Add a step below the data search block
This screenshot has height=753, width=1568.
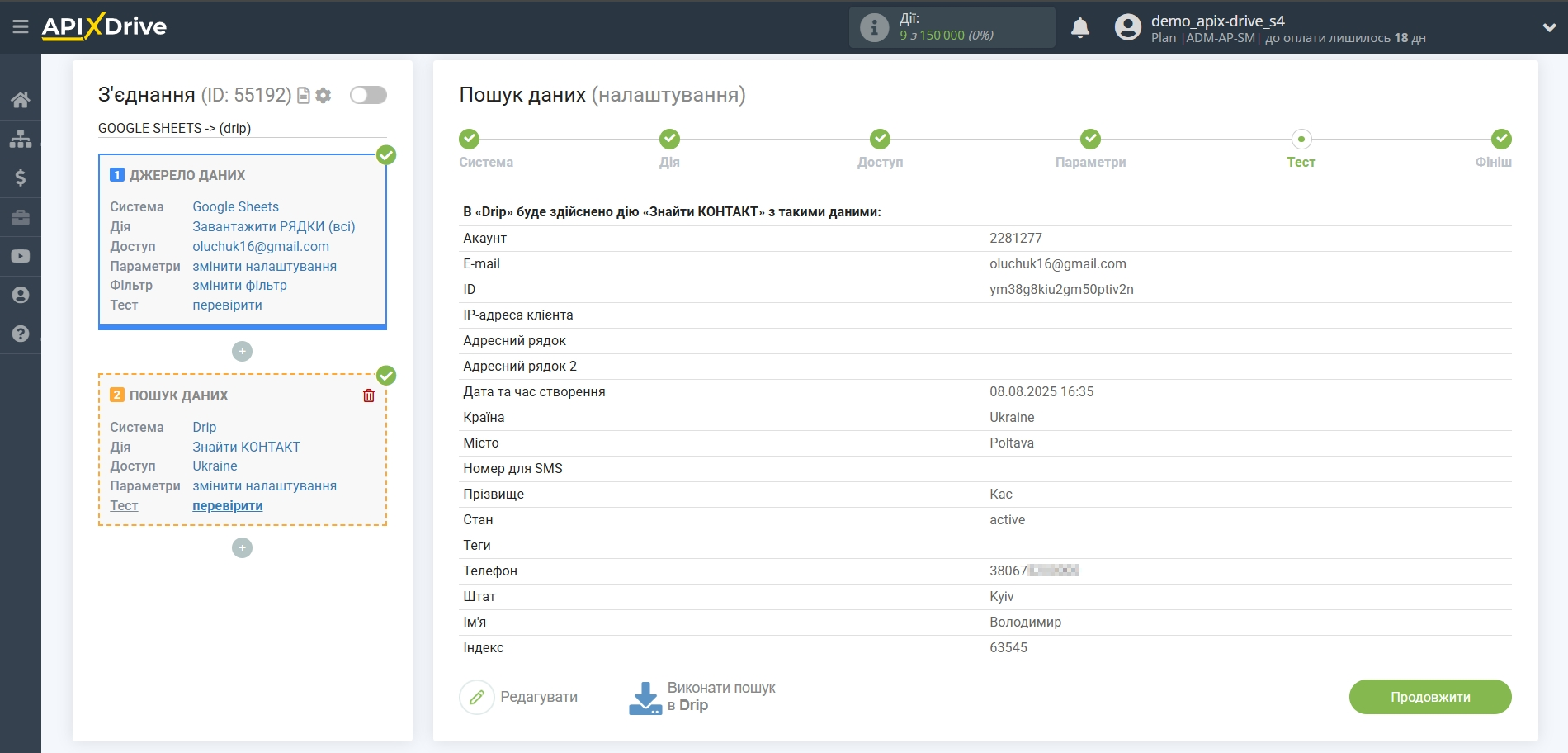(x=242, y=547)
